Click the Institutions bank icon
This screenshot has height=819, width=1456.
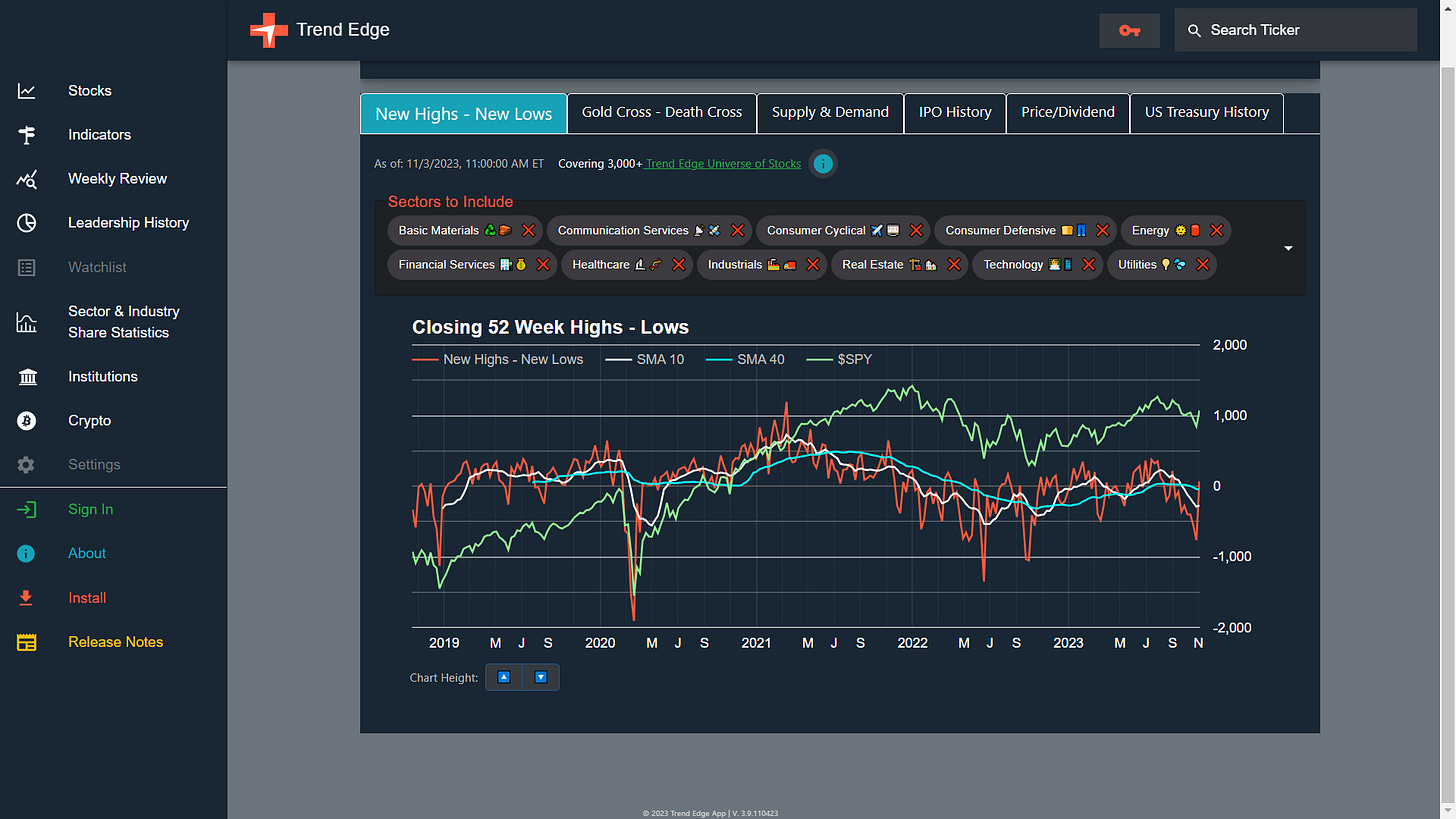coord(27,377)
